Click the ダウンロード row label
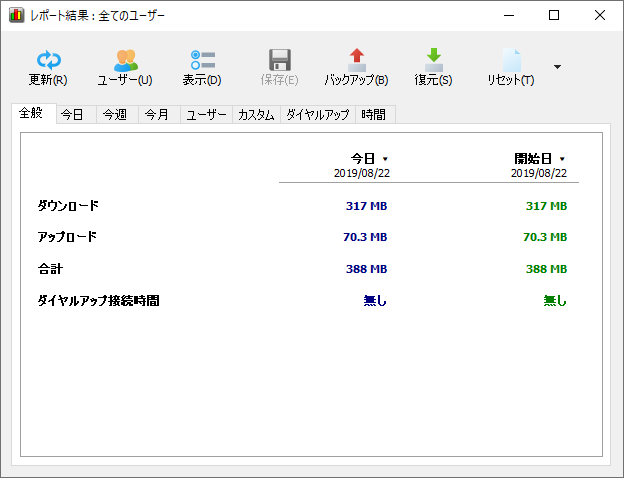Viewport: 624px width, 478px height. [x=68, y=206]
